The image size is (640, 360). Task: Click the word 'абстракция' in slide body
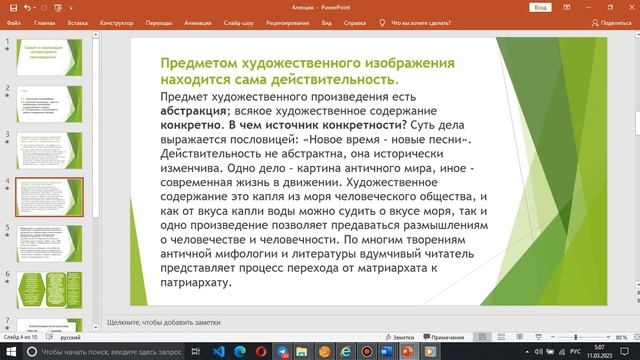tap(193, 111)
